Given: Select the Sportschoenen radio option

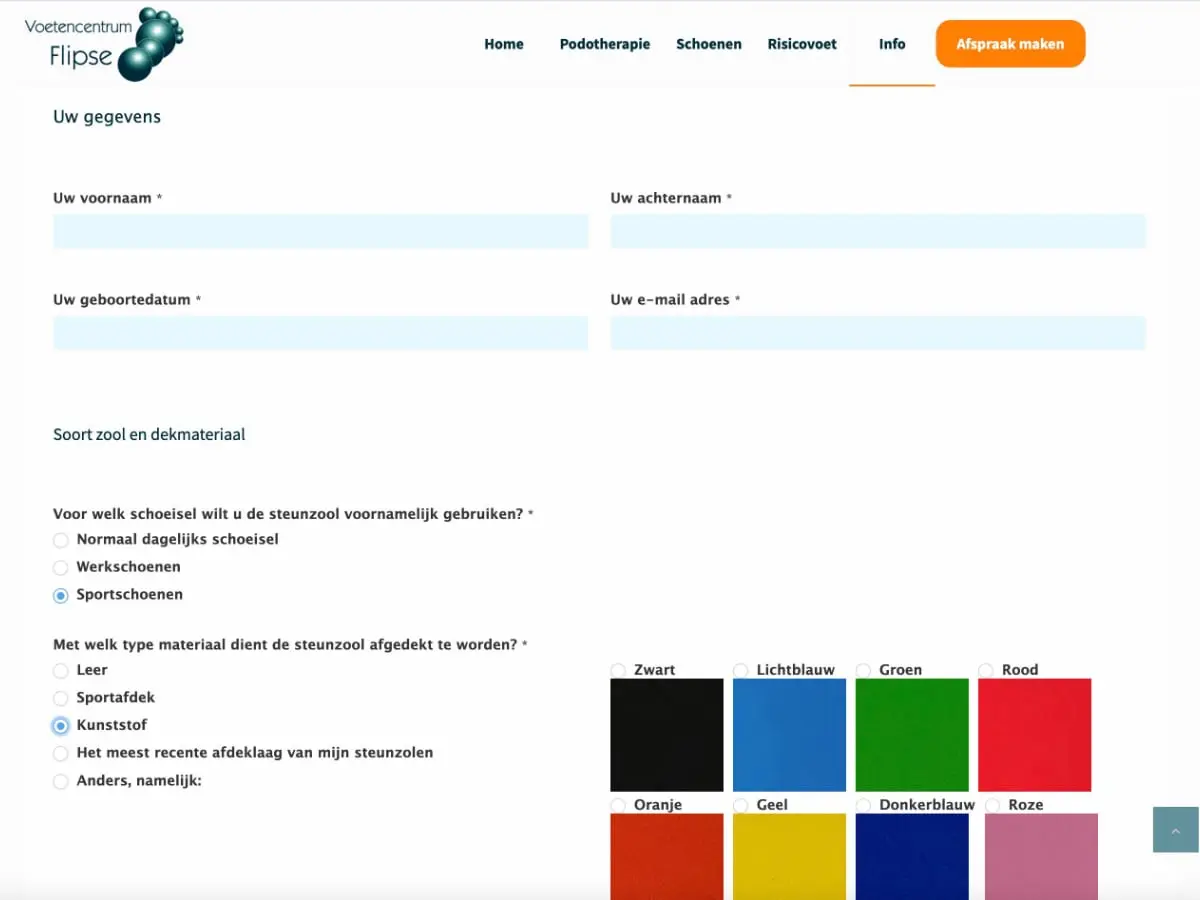Looking at the screenshot, I should point(61,595).
